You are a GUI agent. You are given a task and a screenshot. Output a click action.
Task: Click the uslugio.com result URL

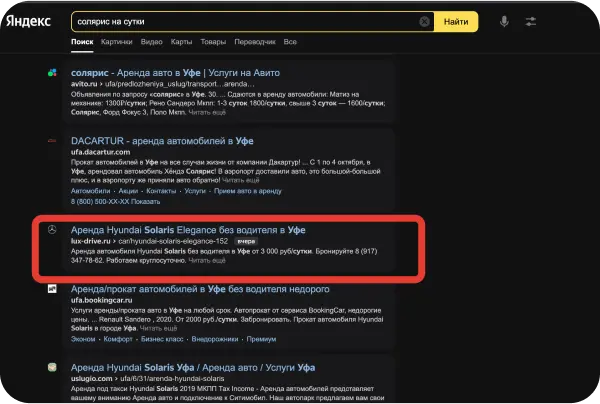pyautogui.click(x=147, y=378)
